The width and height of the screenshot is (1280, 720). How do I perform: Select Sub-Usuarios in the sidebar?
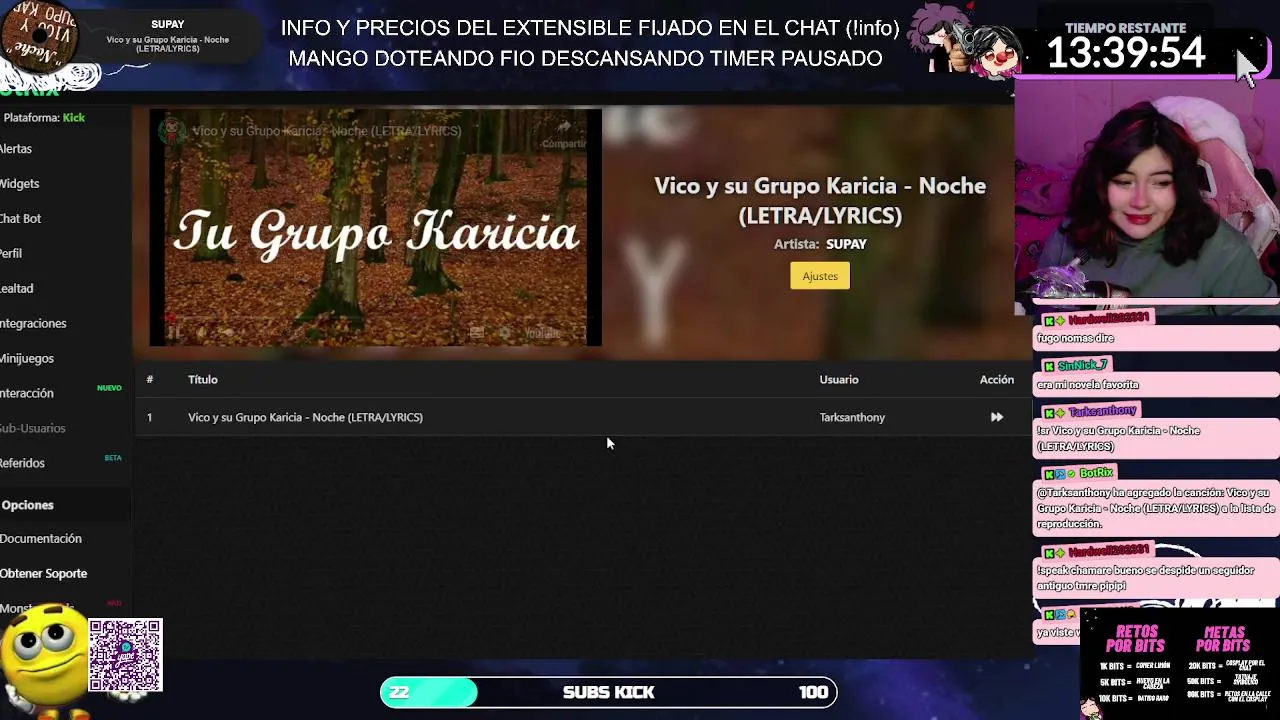[x=33, y=429]
